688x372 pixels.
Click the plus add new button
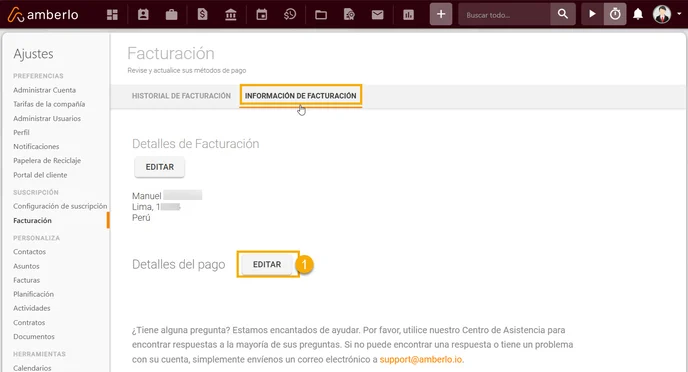[x=441, y=14]
